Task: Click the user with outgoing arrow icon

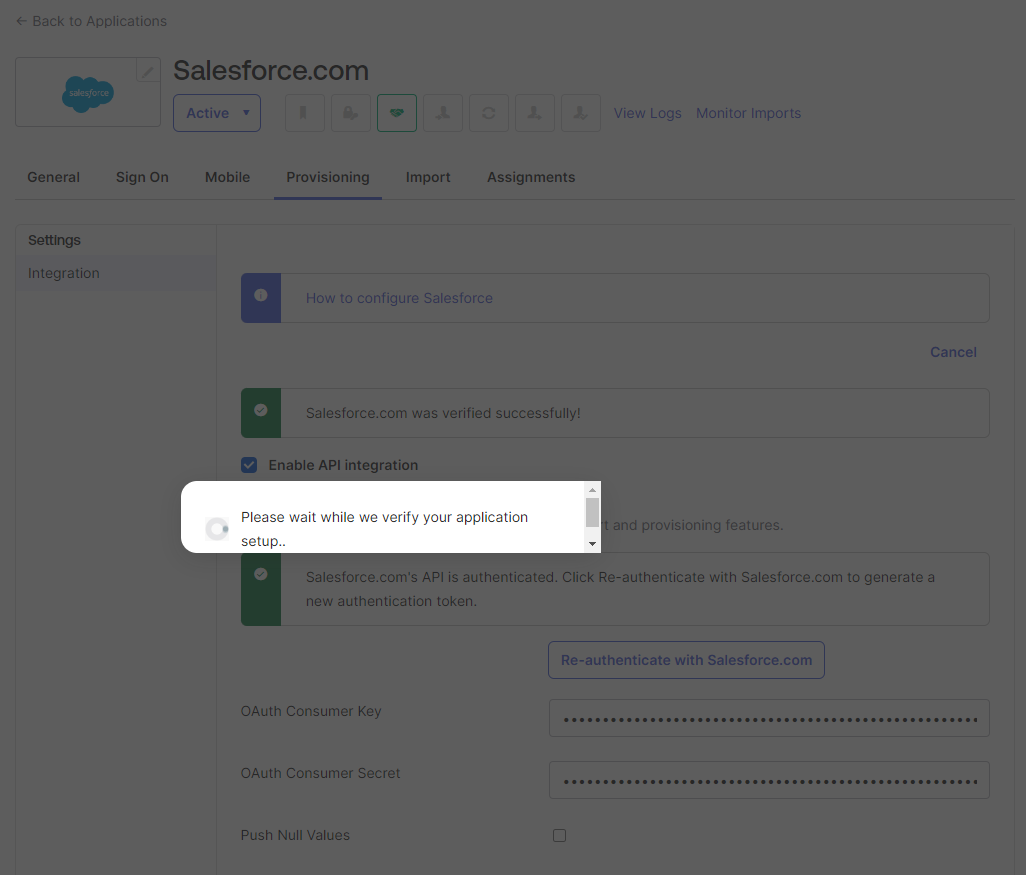Action: [535, 113]
